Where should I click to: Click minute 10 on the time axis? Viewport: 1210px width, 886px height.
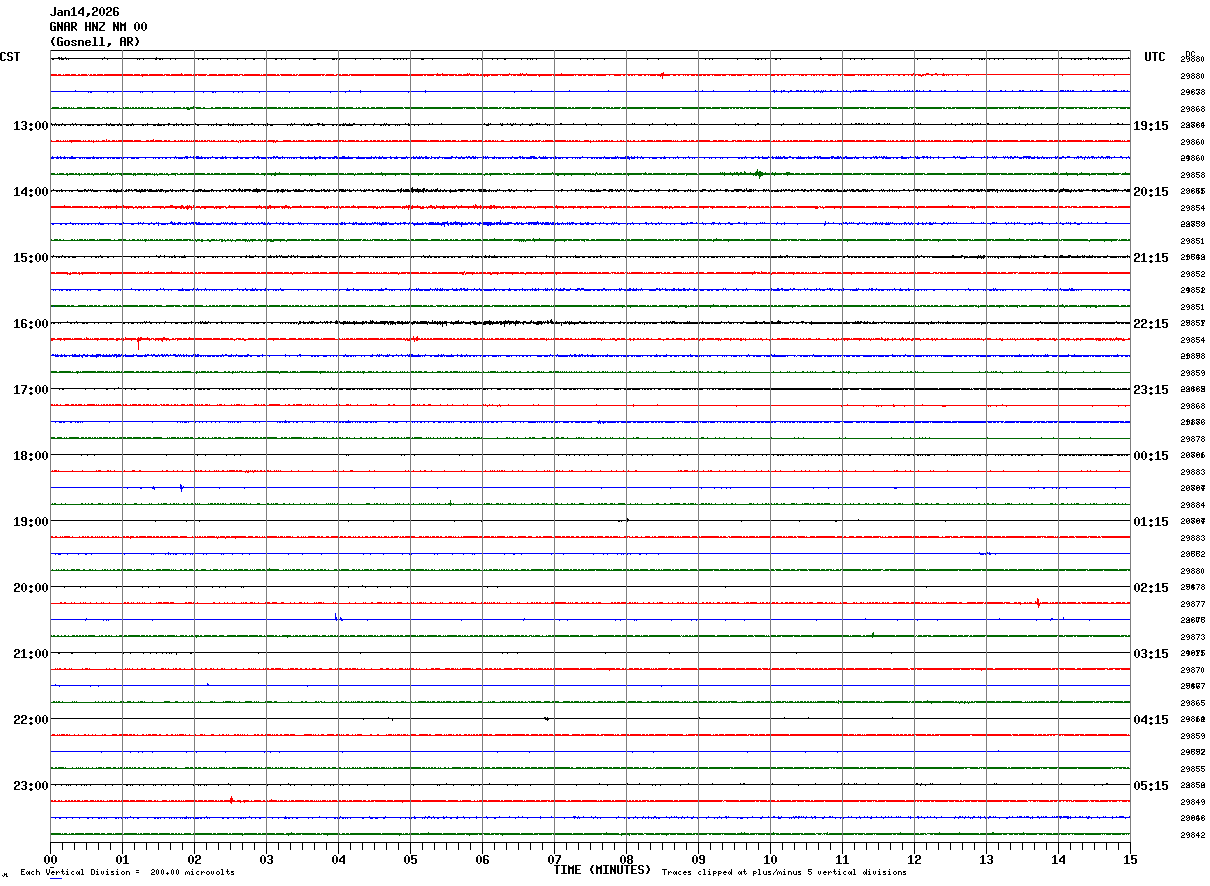[x=770, y=859]
